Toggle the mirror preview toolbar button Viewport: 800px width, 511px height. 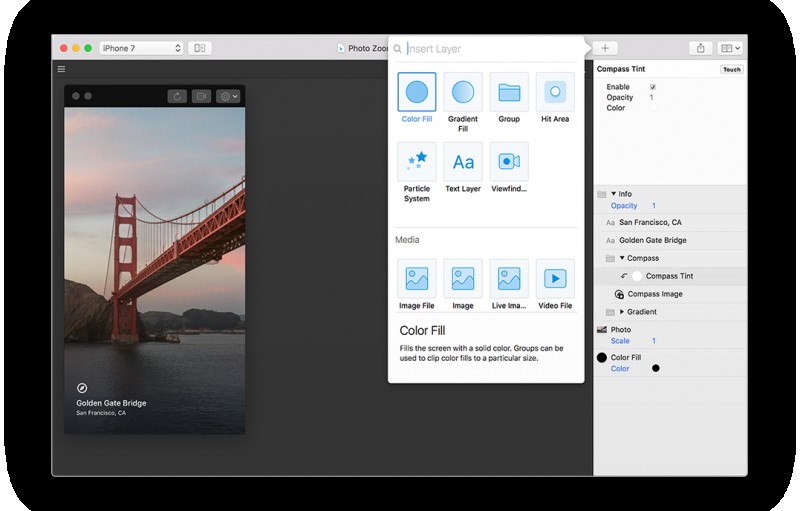[x=199, y=48]
